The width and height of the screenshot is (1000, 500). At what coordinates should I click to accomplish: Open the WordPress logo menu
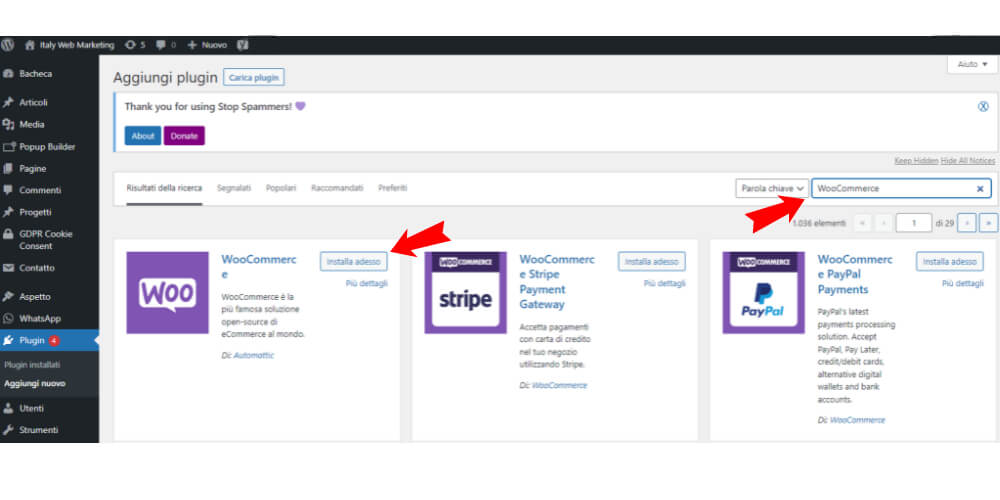[x=8, y=45]
